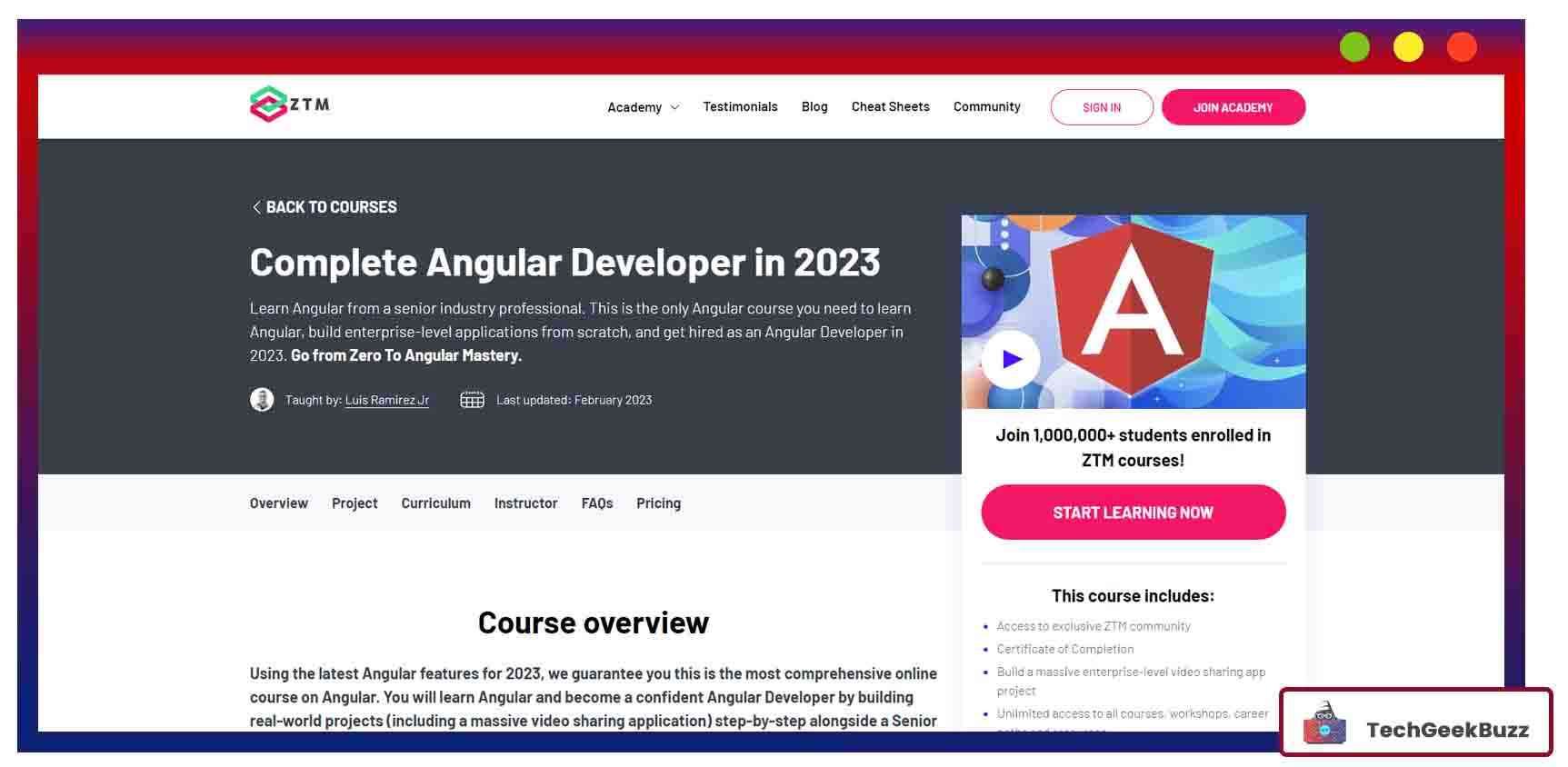Open Luis Ramirez Jr instructor link
Screen dimensions: 1568x767
coord(386,400)
